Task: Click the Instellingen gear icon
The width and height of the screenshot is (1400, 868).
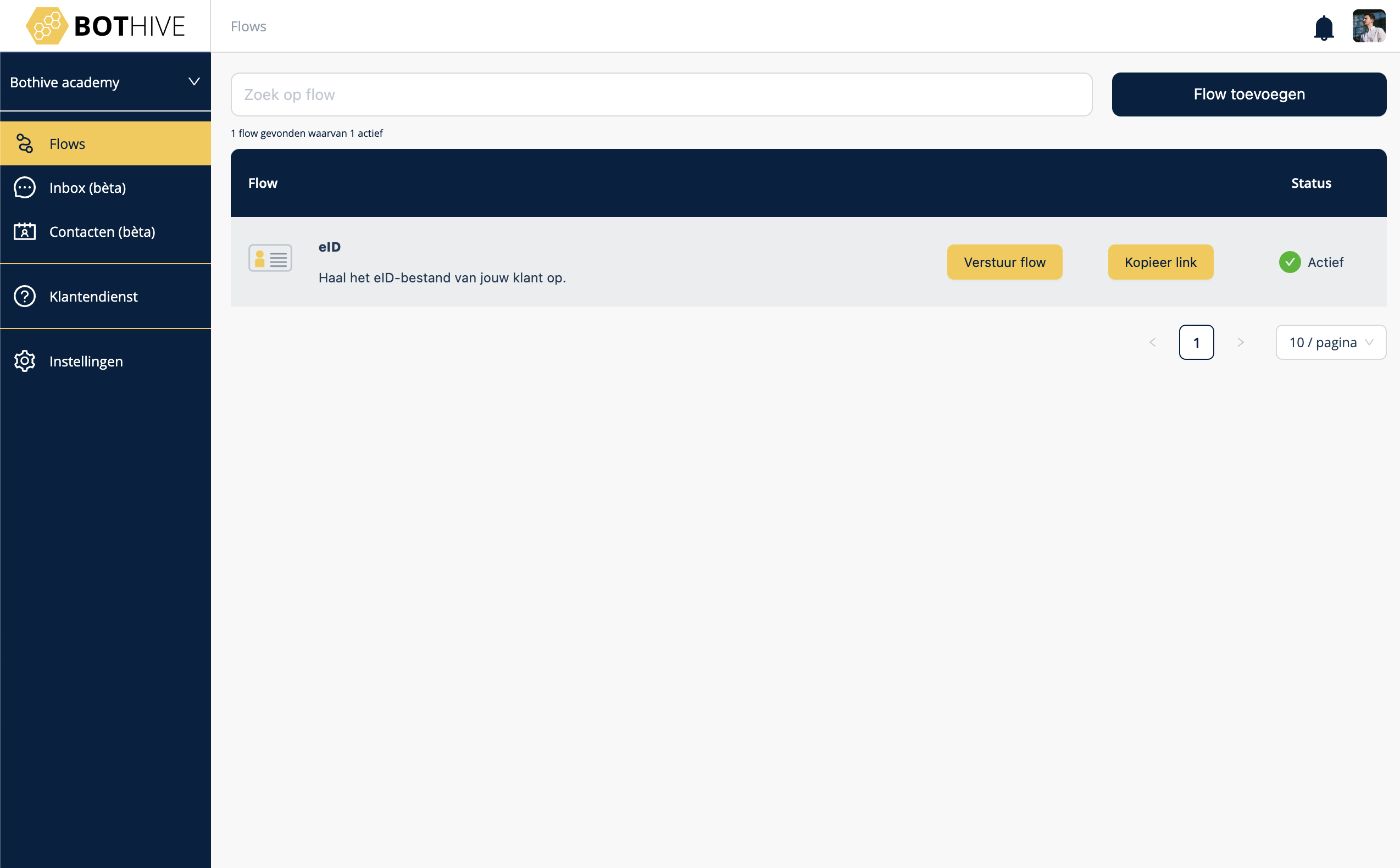Action: click(x=25, y=361)
